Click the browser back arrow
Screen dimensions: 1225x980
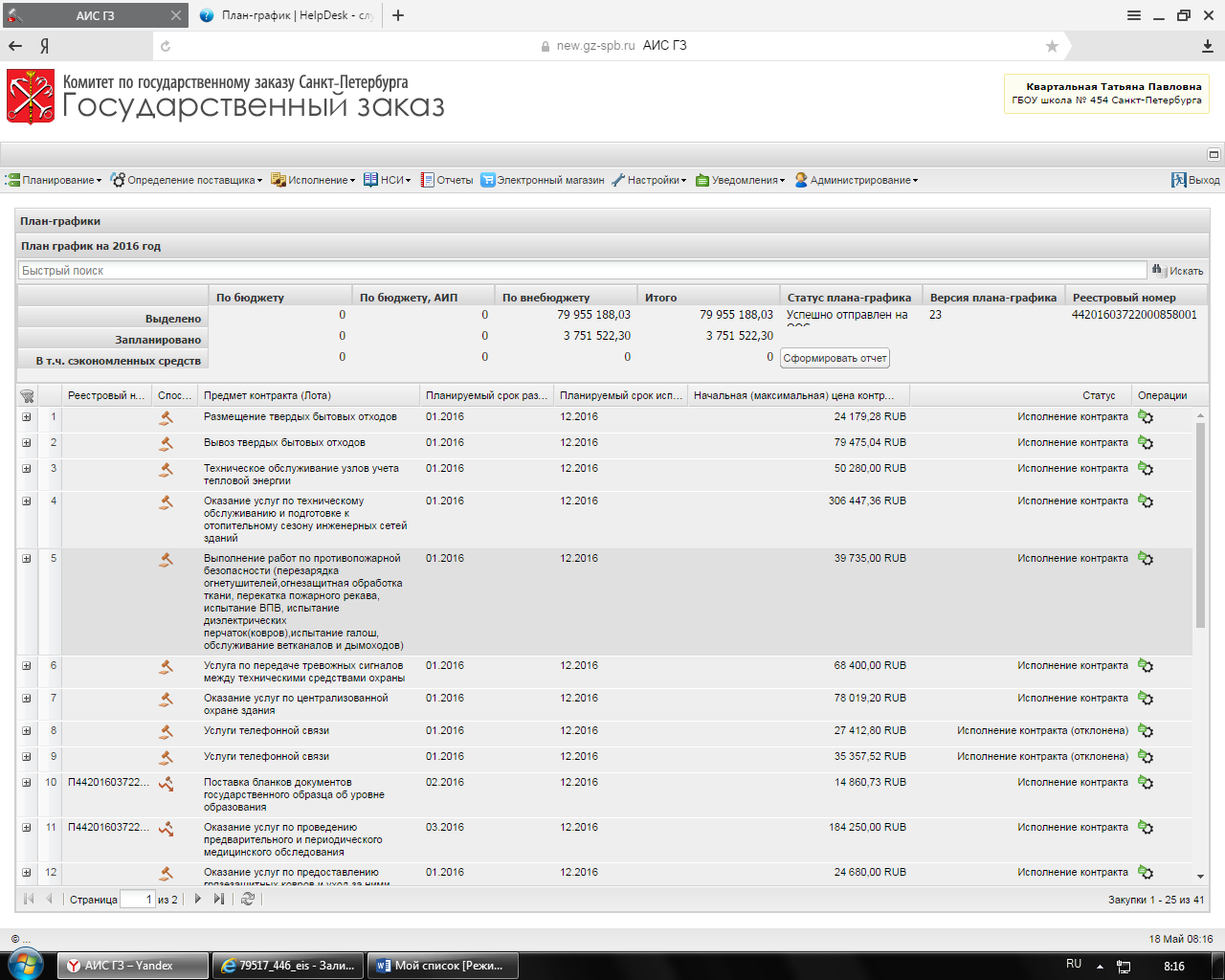click(x=15, y=46)
